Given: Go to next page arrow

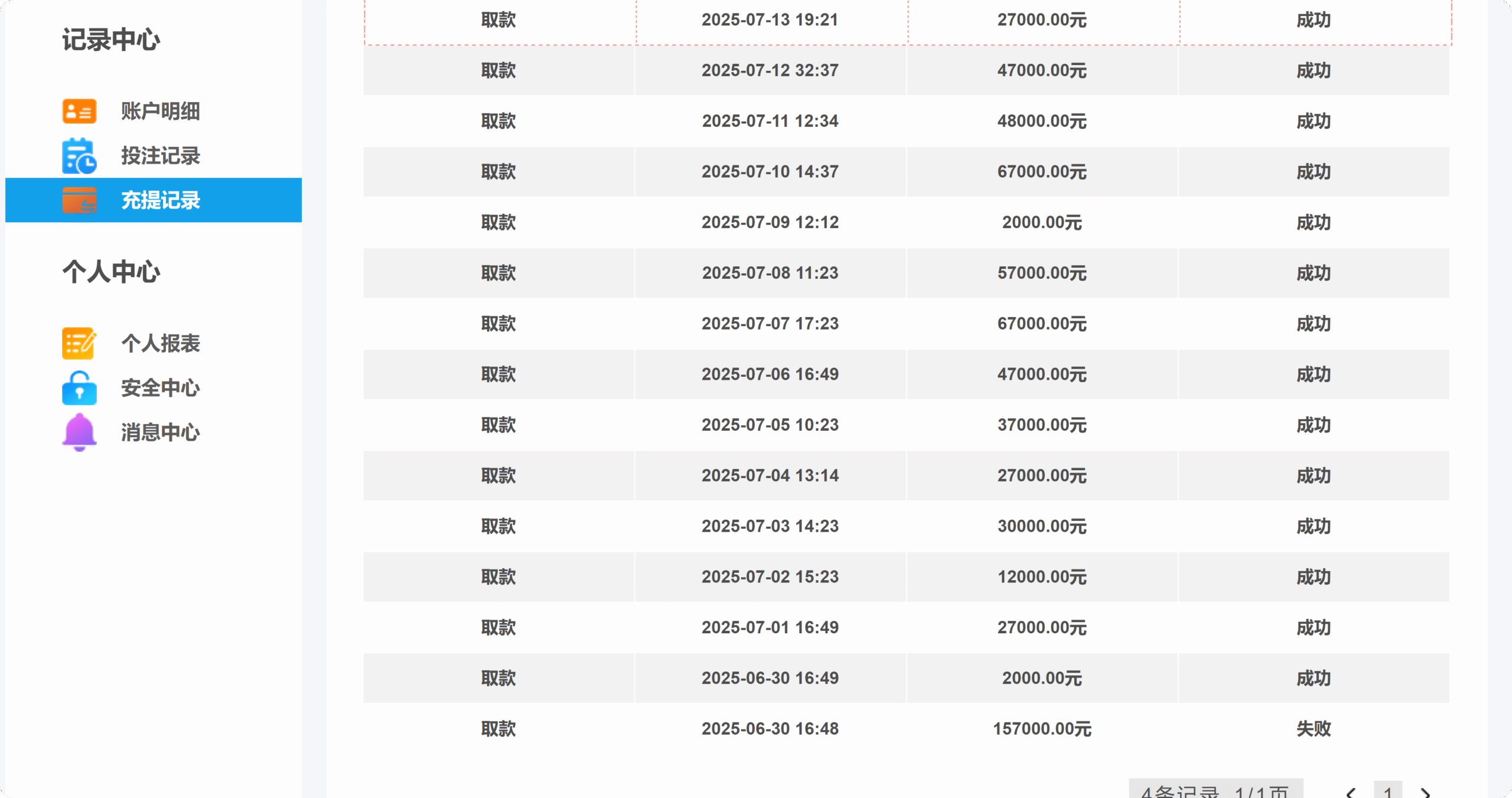Looking at the screenshot, I should tap(1426, 792).
